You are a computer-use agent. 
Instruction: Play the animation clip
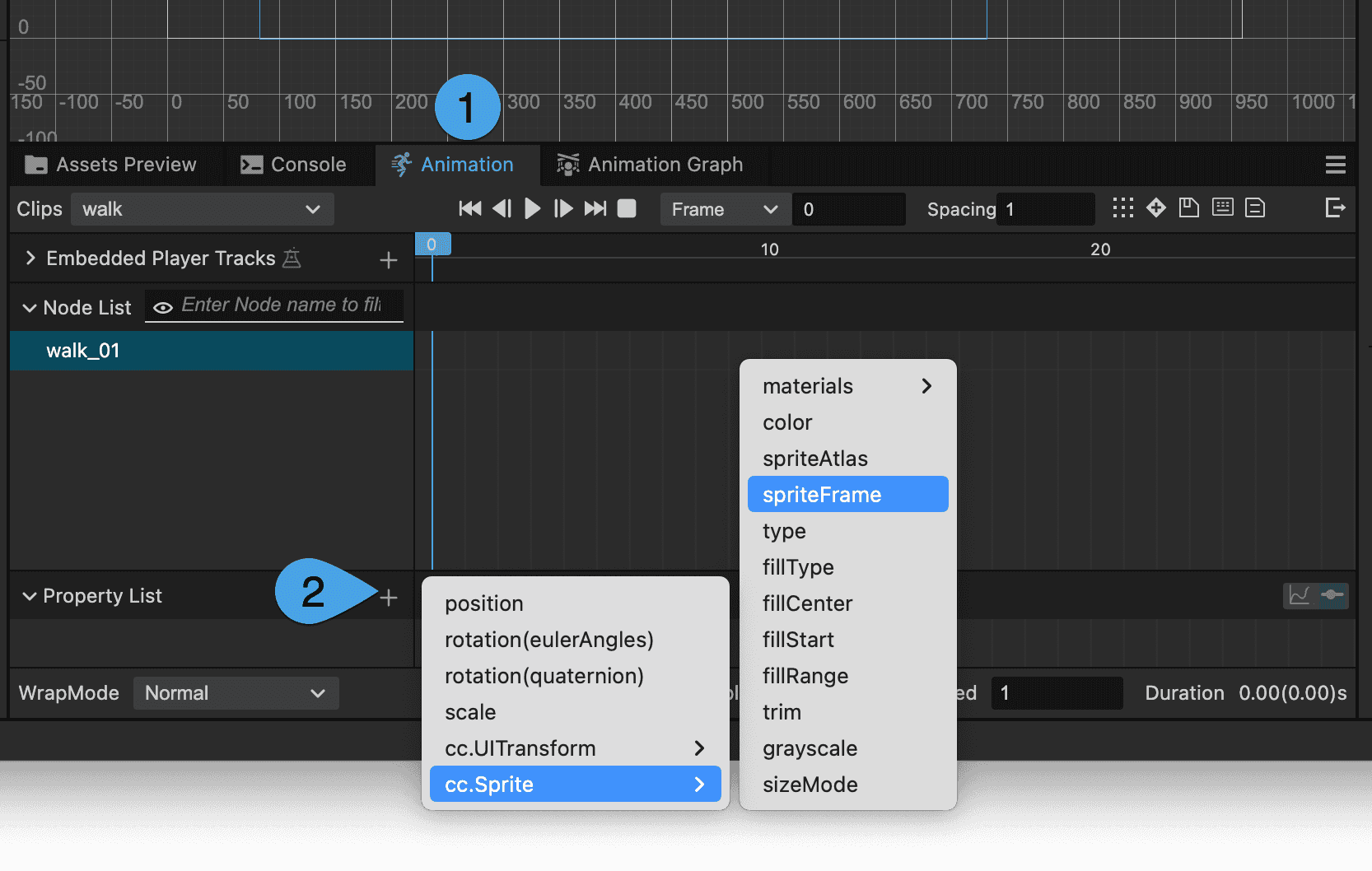[x=533, y=209]
